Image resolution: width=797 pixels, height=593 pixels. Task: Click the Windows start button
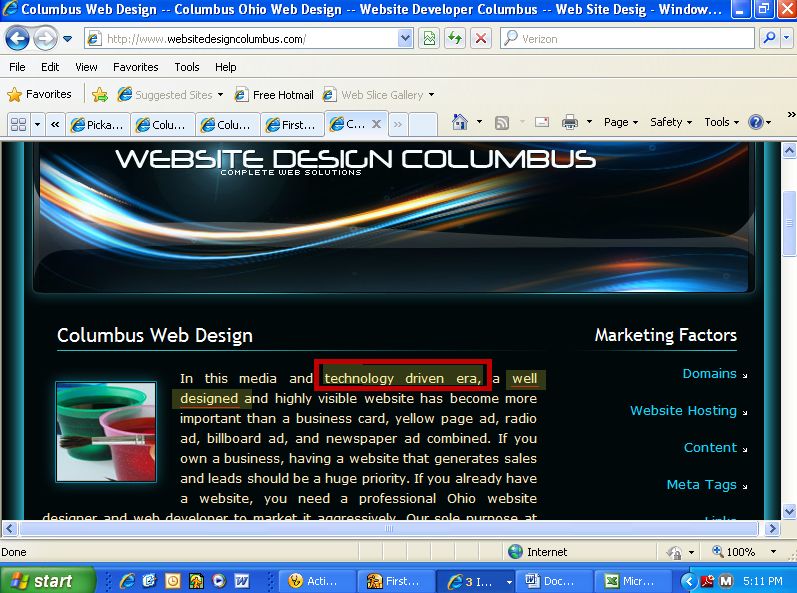click(47, 580)
